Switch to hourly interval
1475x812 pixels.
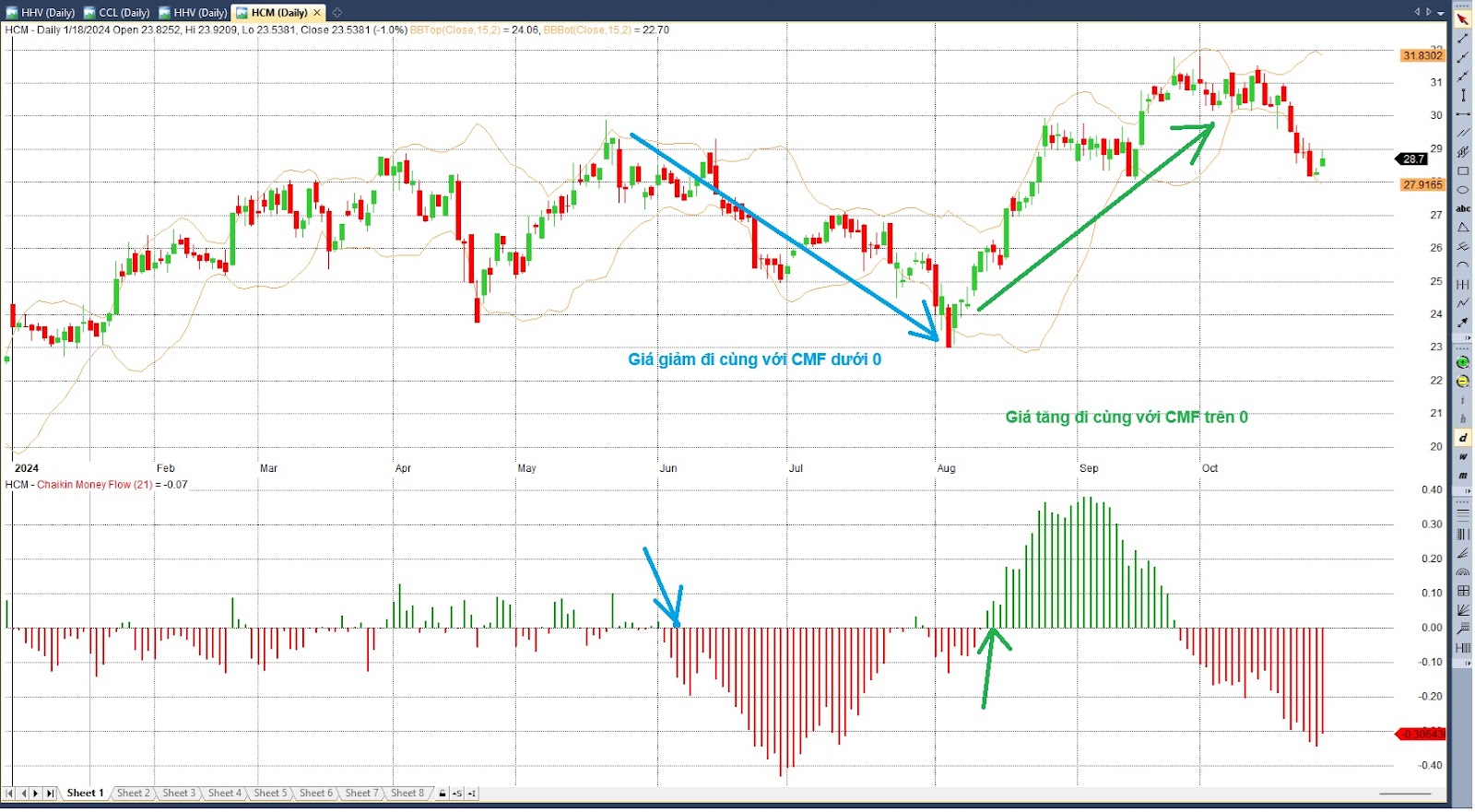pos(1463,419)
